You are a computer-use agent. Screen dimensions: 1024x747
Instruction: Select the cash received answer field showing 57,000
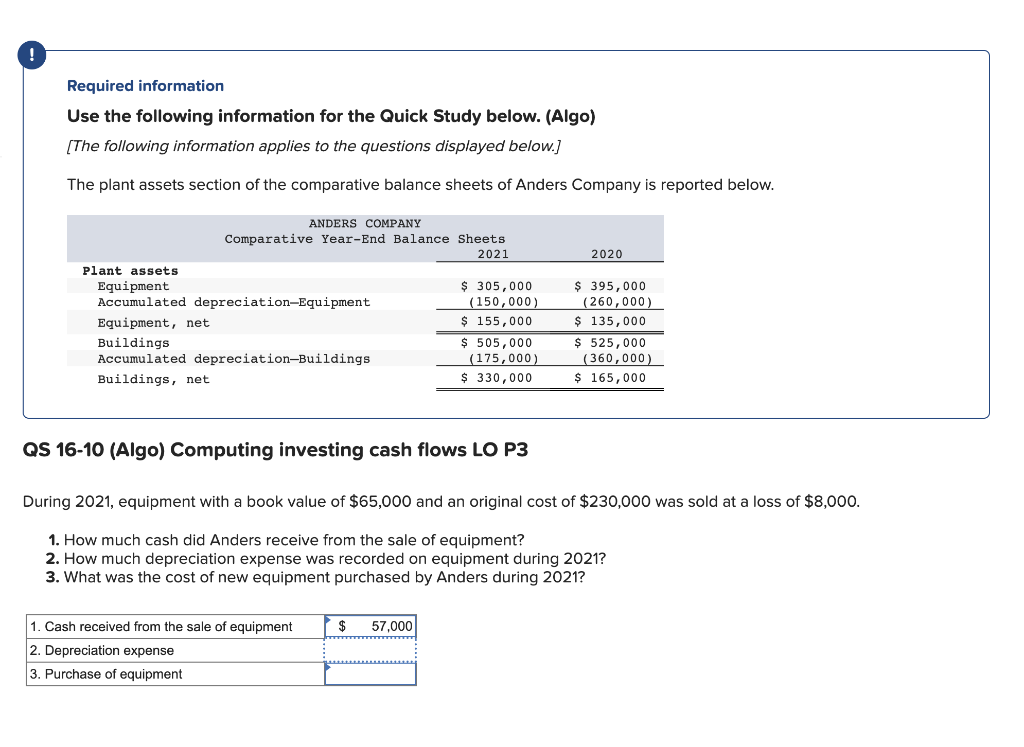[x=370, y=626]
